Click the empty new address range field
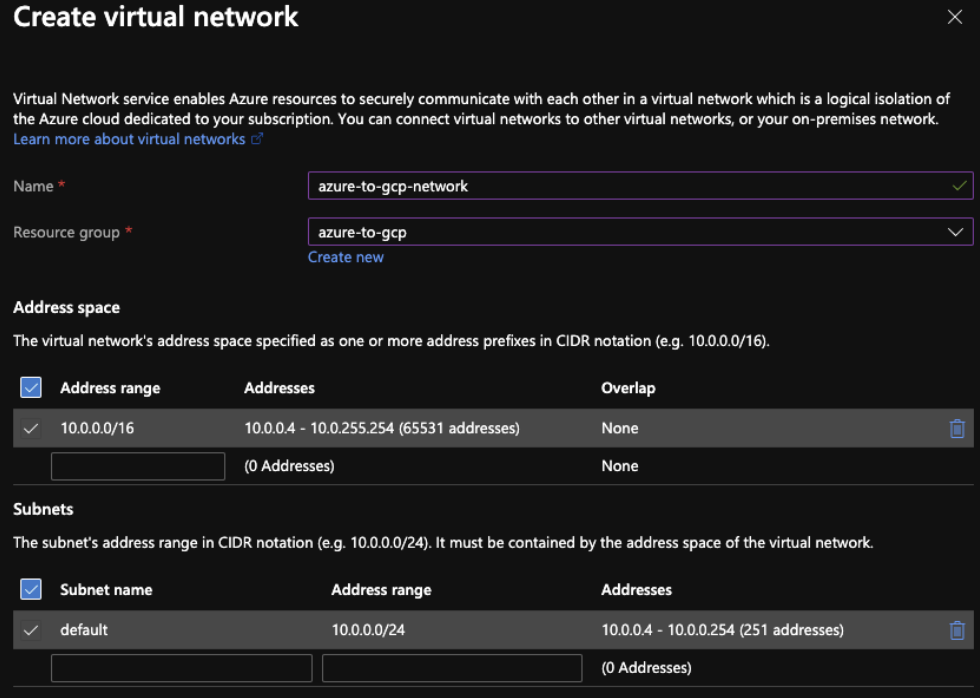This screenshot has height=698, width=980. [x=138, y=466]
